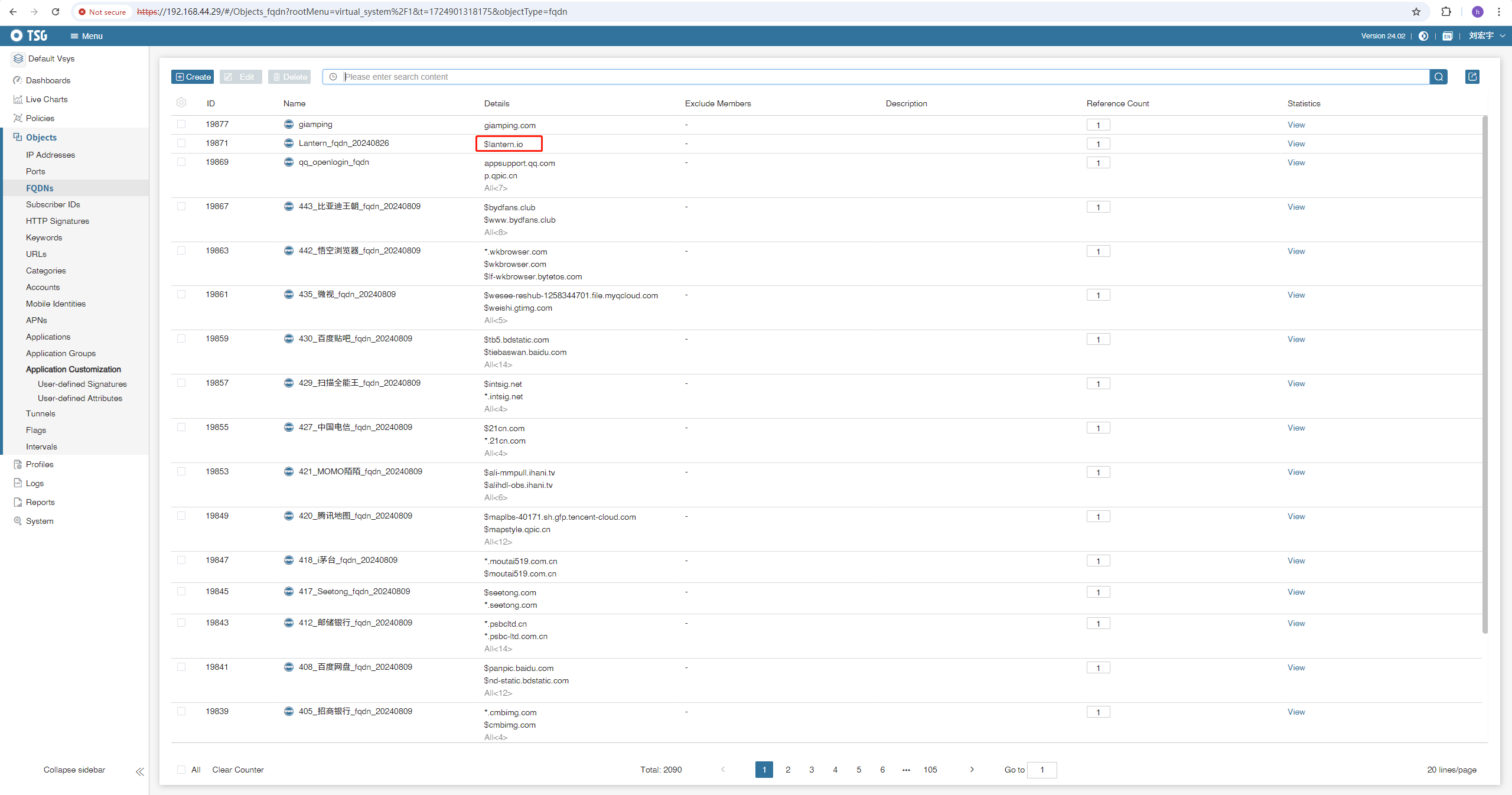Check the box for ID 19877
This screenshot has width=1512, height=795.
[181, 124]
